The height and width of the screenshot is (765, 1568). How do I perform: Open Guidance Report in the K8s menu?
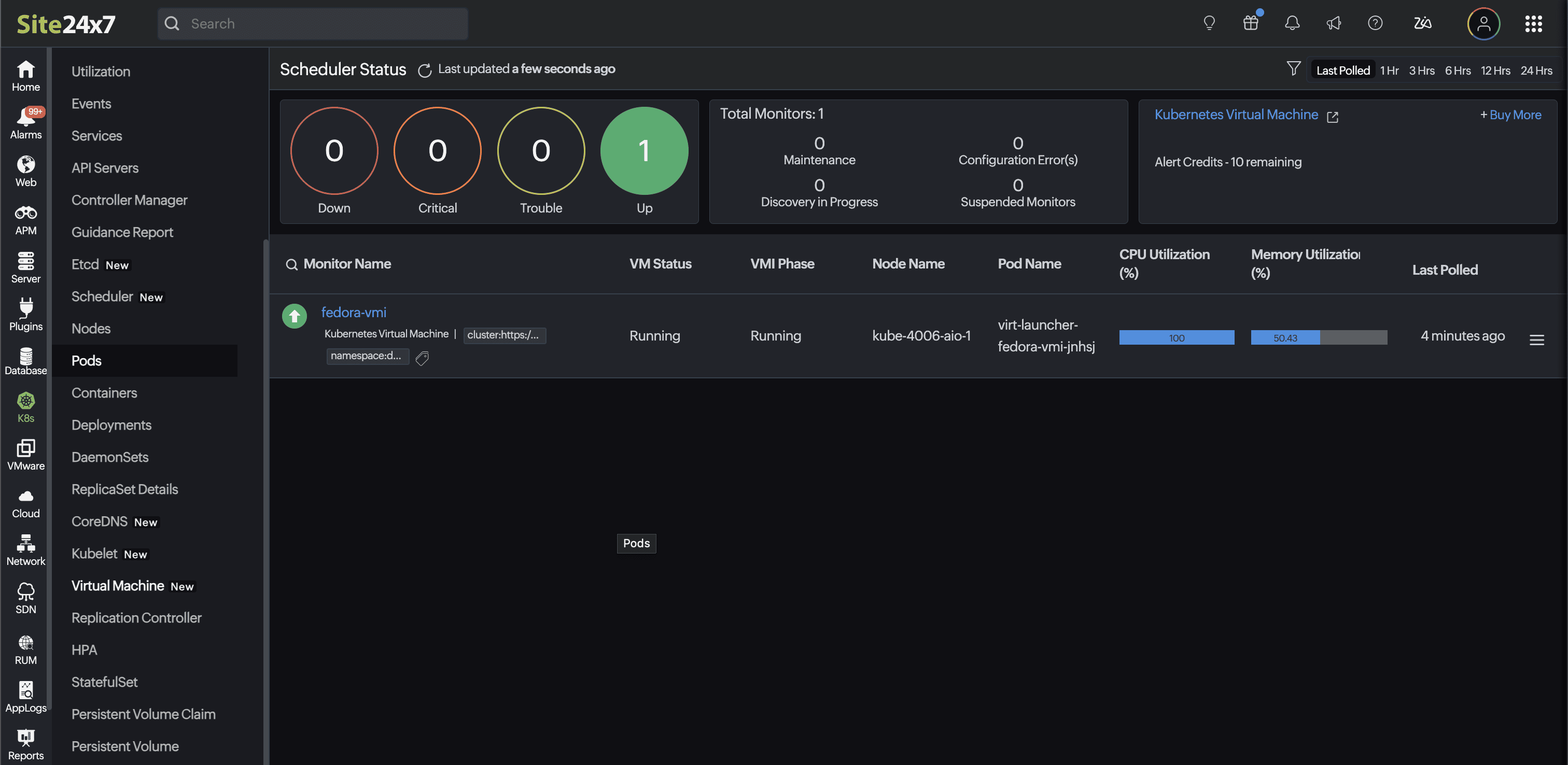coord(122,233)
